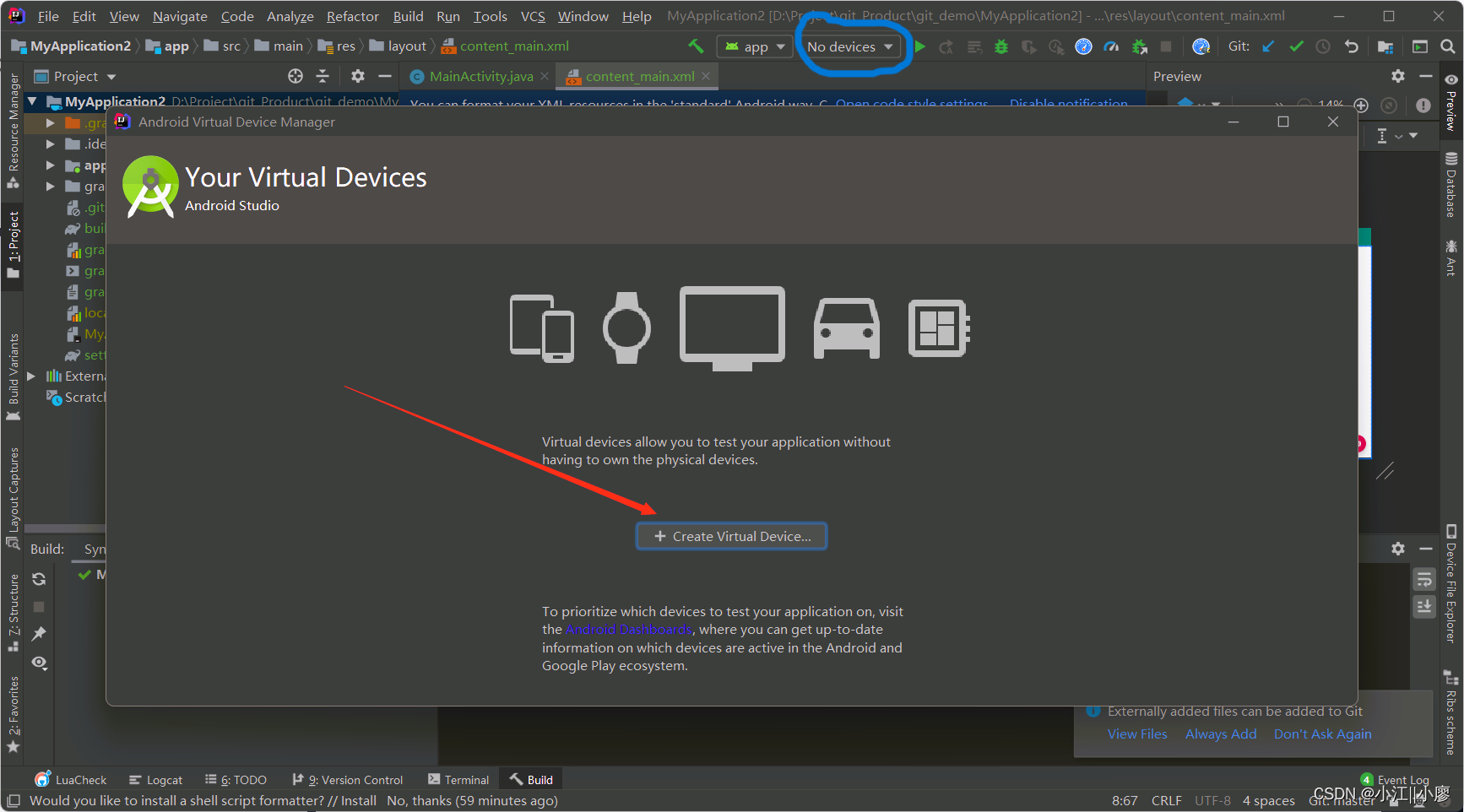
Task: Toggle the Layout Captures side panel
Action: coord(14,498)
